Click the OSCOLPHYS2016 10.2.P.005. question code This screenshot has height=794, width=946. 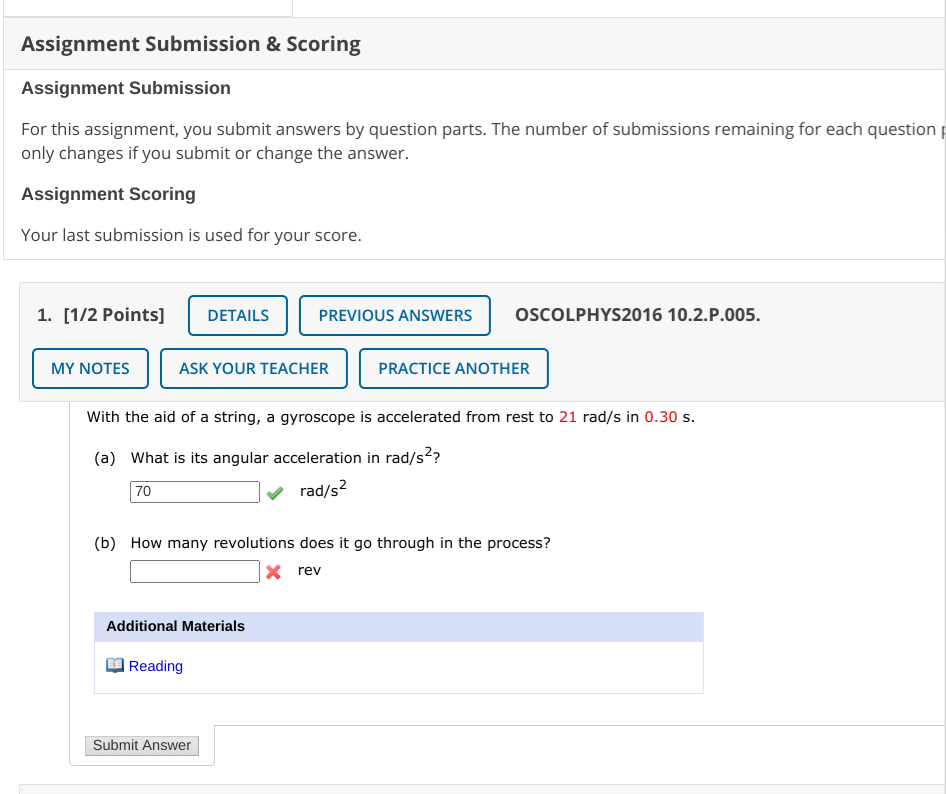pyautogui.click(x=638, y=314)
